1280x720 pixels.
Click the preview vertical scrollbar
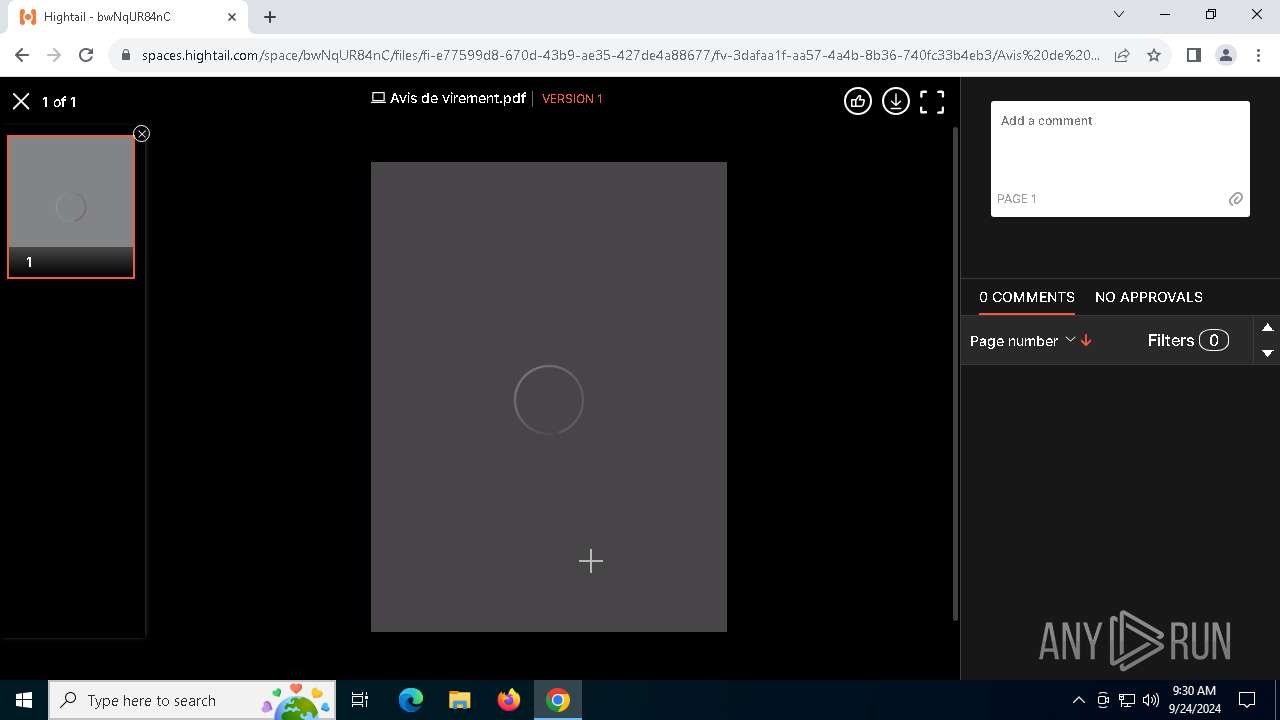[x=955, y=373]
